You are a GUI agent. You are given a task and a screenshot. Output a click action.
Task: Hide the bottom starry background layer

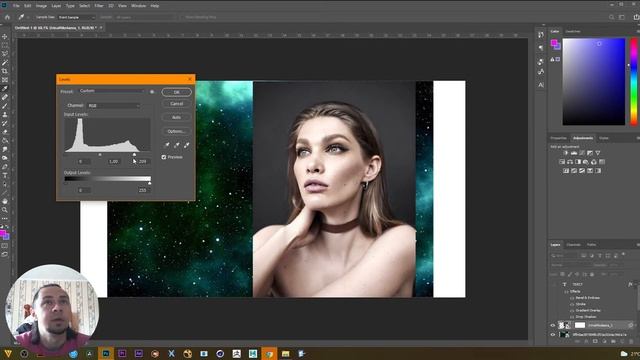(x=553, y=335)
